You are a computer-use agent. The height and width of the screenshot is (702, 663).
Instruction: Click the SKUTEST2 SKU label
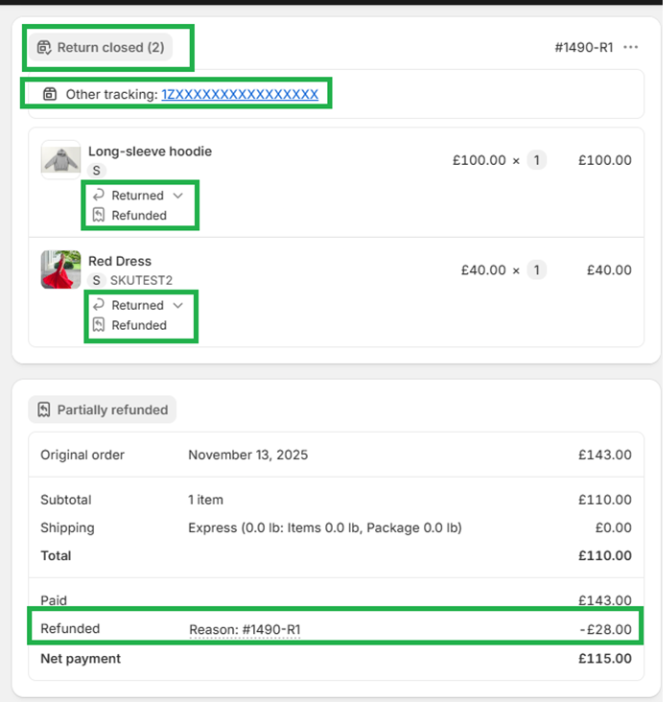(142, 281)
